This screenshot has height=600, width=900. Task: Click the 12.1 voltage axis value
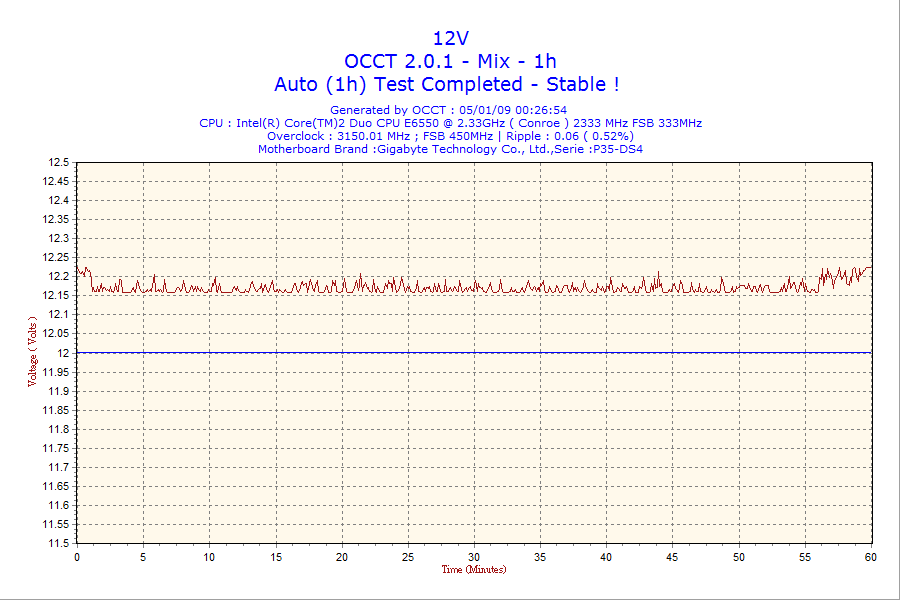point(59,315)
